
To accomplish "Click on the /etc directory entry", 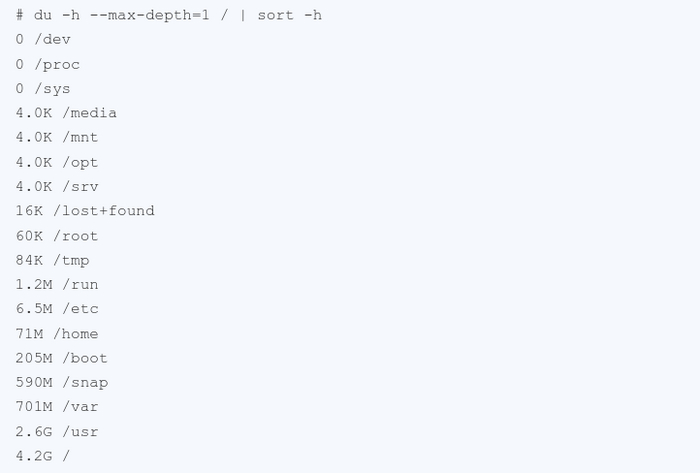I will [x=57, y=309].
